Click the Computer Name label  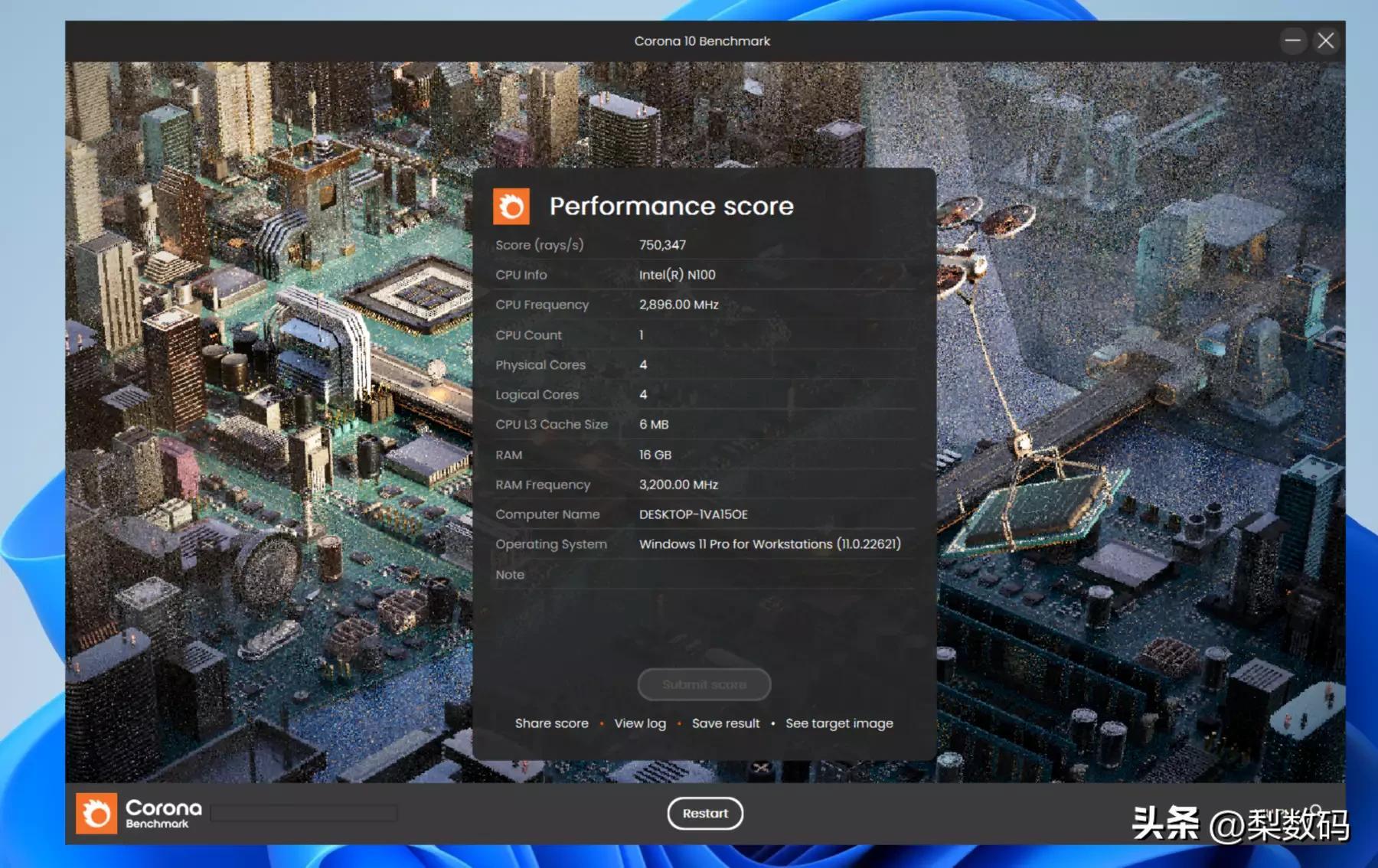pos(547,514)
